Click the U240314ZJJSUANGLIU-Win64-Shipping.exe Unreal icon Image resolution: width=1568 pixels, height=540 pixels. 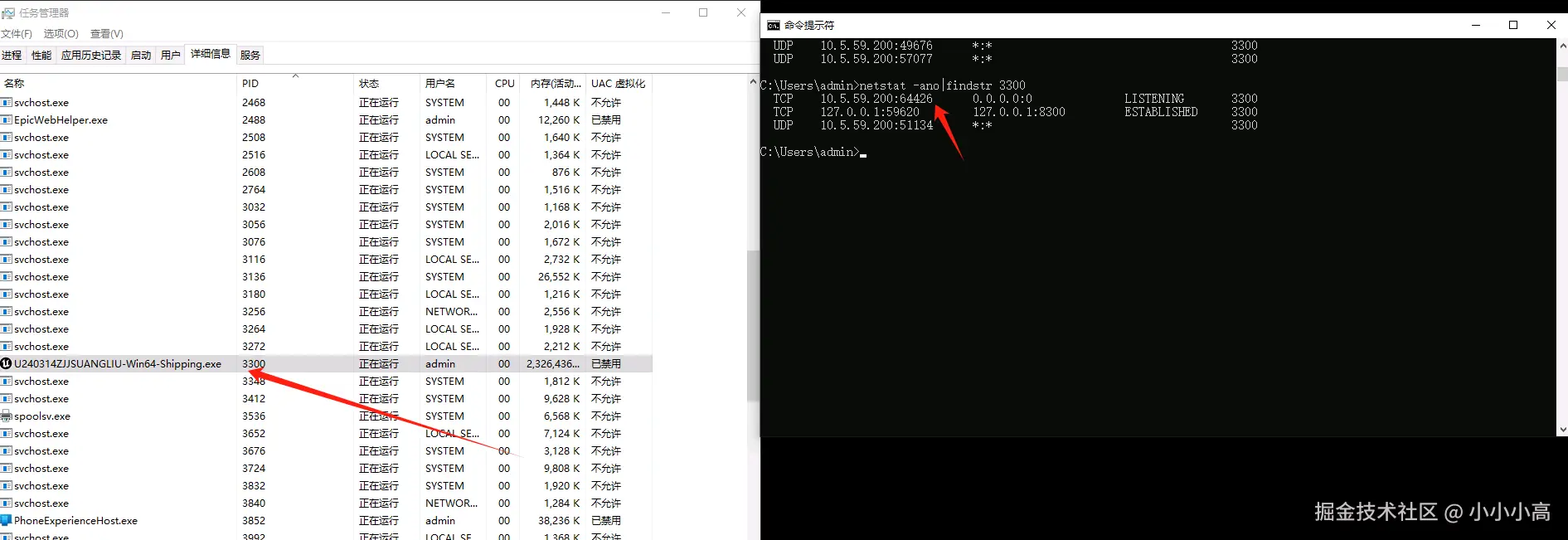tap(7, 364)
